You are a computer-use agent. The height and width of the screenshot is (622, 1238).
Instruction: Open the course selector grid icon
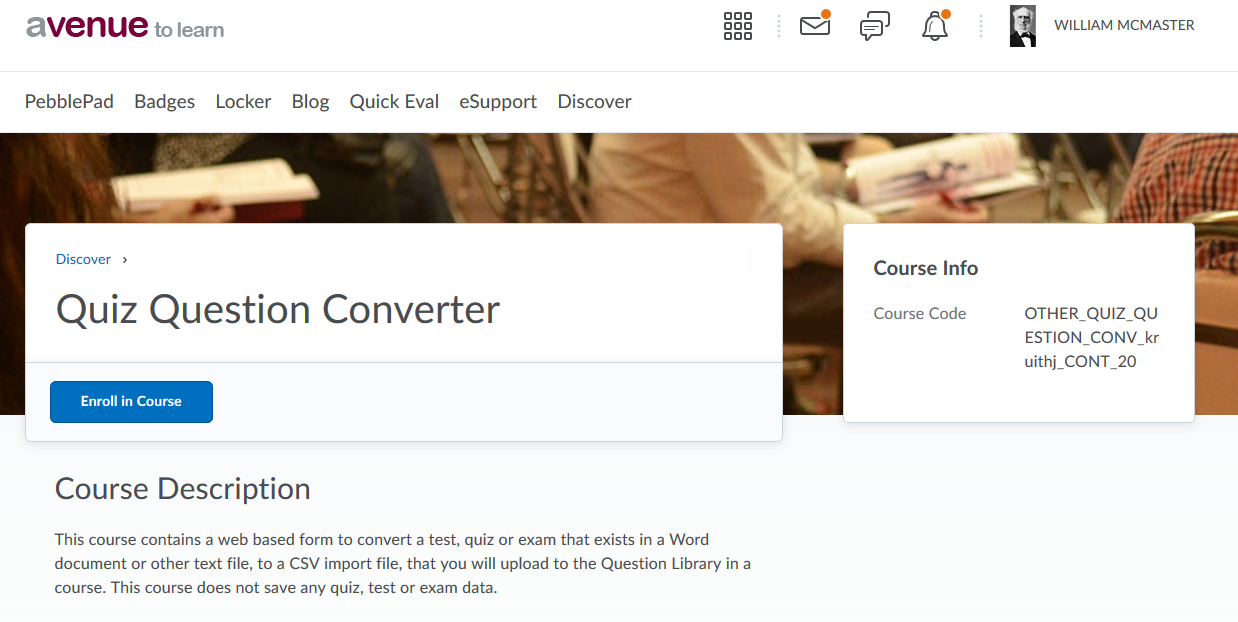(x=737, y=26)
